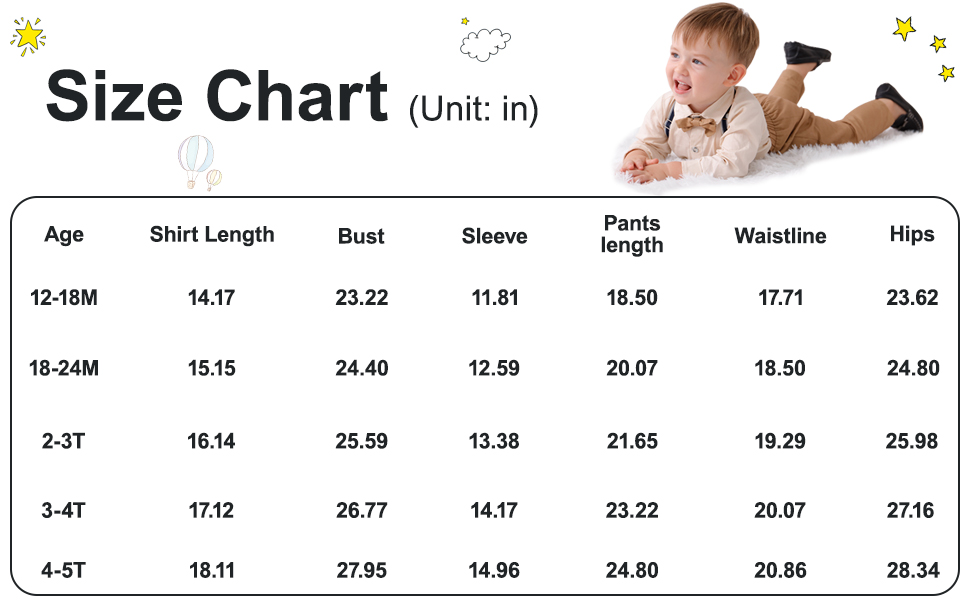Click the Sleeve column header
The width and height of the screenshot is (970, 600).
[x=494, y=237]
